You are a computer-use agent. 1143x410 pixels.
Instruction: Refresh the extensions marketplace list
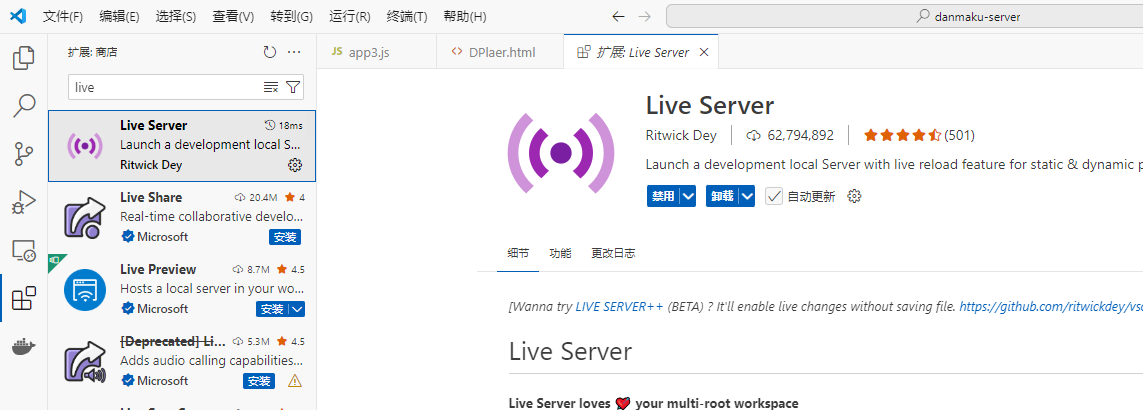coord(270,52)
